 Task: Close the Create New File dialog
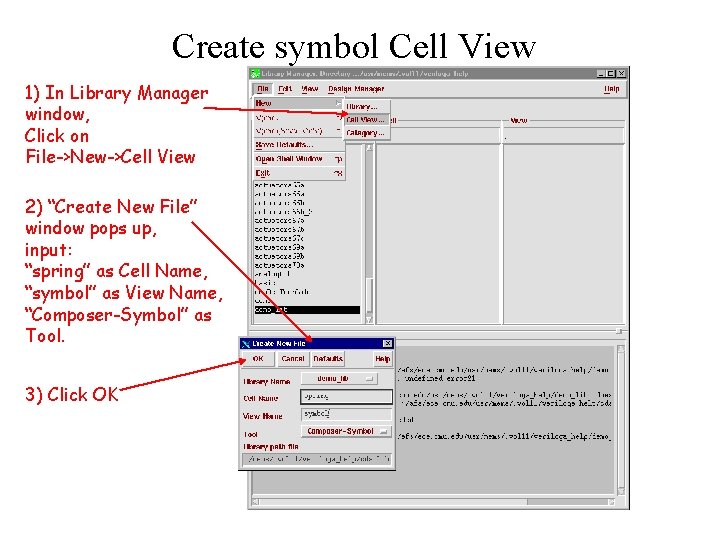388,343
